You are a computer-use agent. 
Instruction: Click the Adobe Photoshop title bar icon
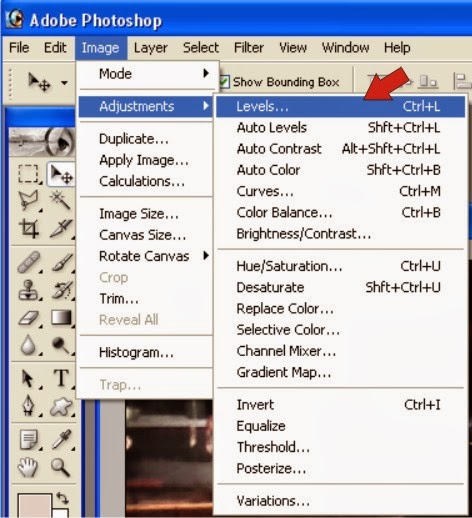click(x=14, y=19)
